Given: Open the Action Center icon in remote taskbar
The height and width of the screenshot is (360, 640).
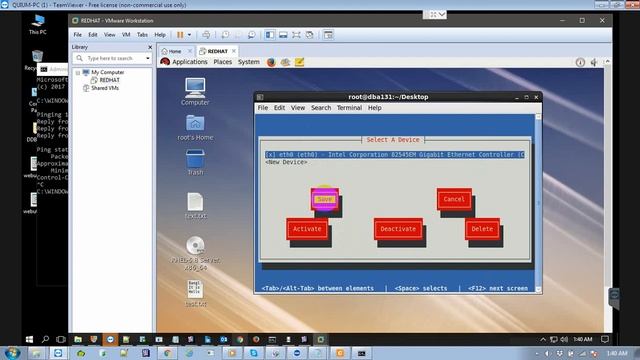Looking at the screenshot, I should (x=605, y=339).
